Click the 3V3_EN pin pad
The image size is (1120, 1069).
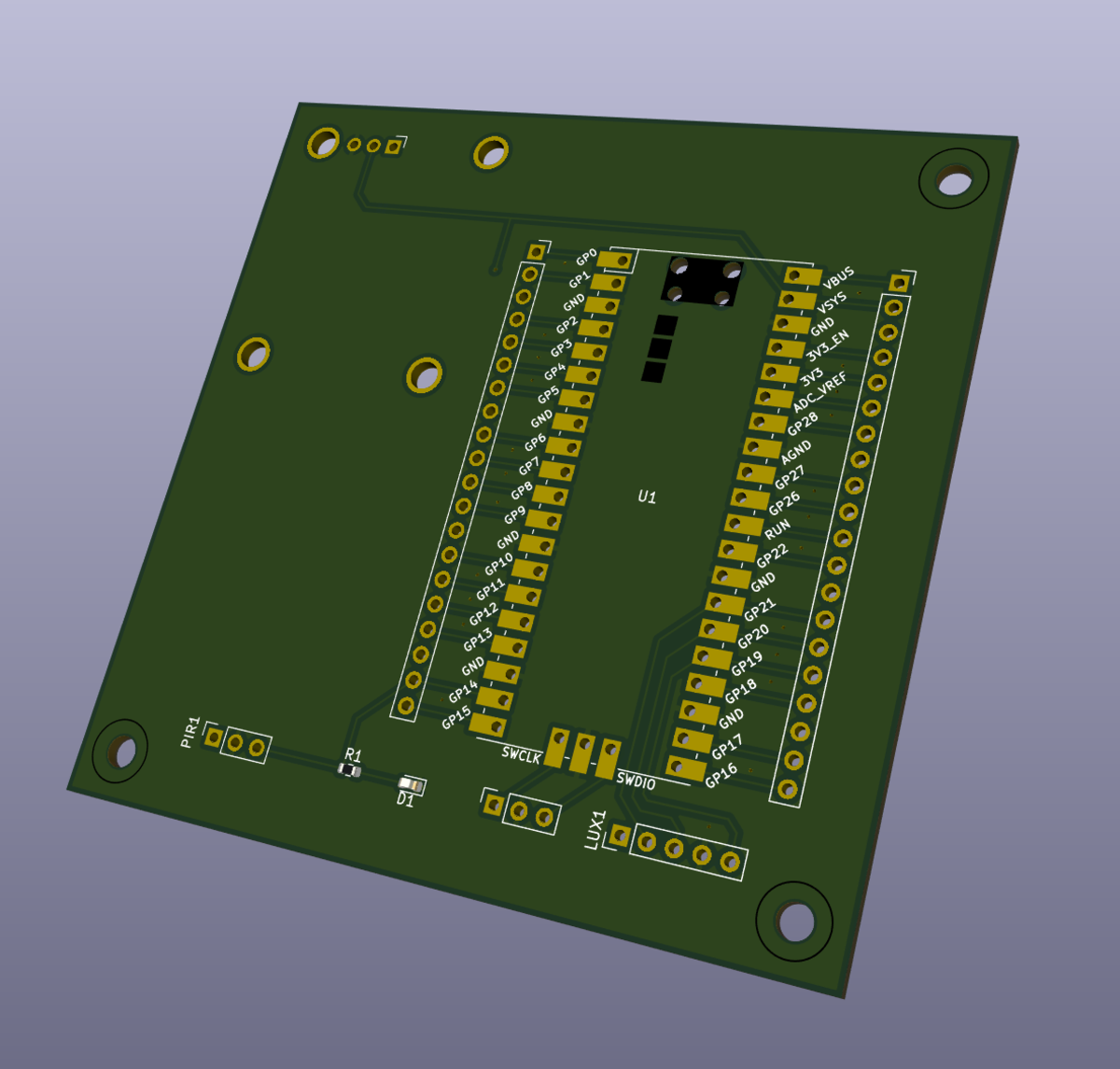[x=785, y=348]
